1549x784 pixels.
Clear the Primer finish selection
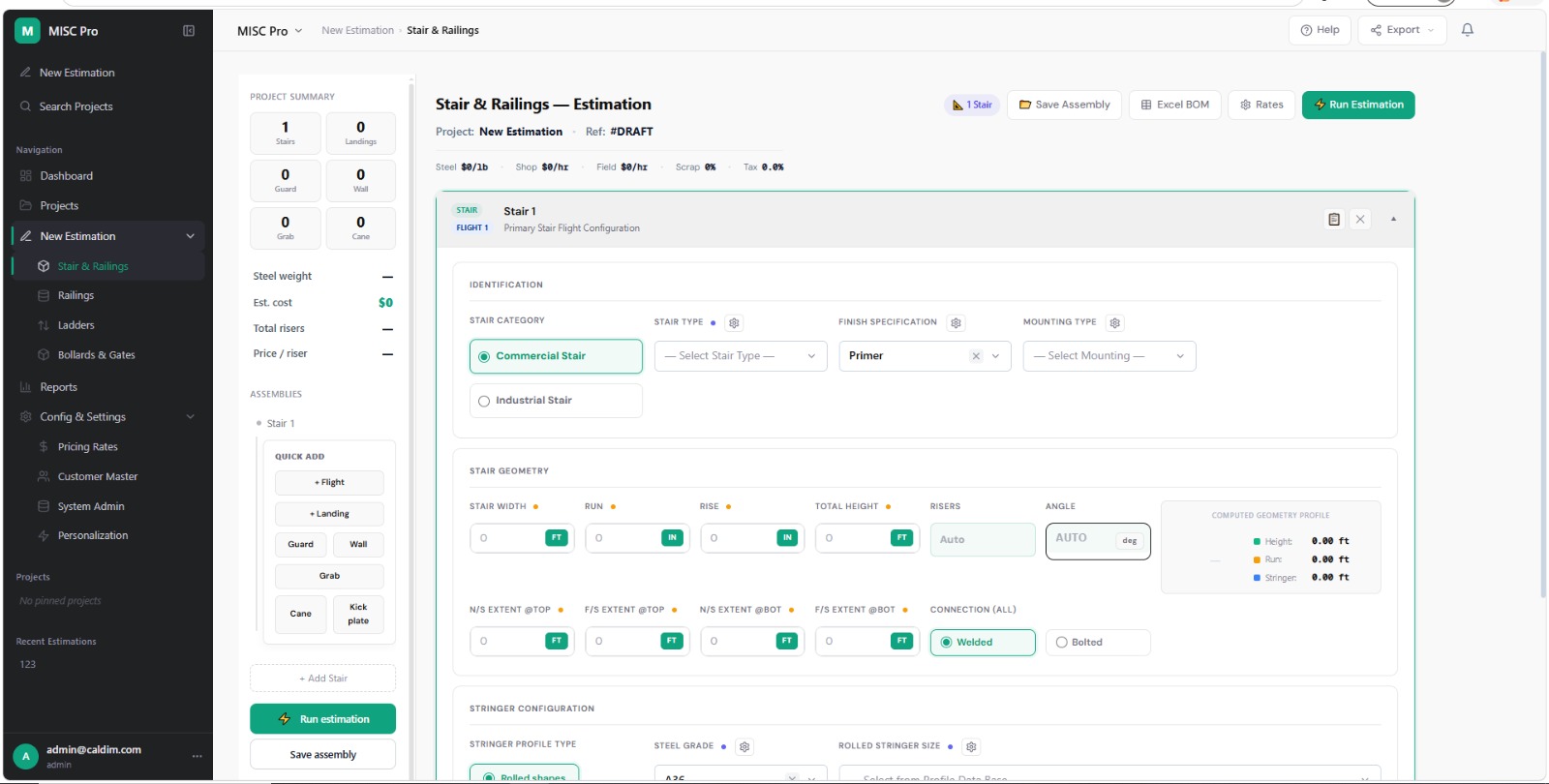[976, 356]
